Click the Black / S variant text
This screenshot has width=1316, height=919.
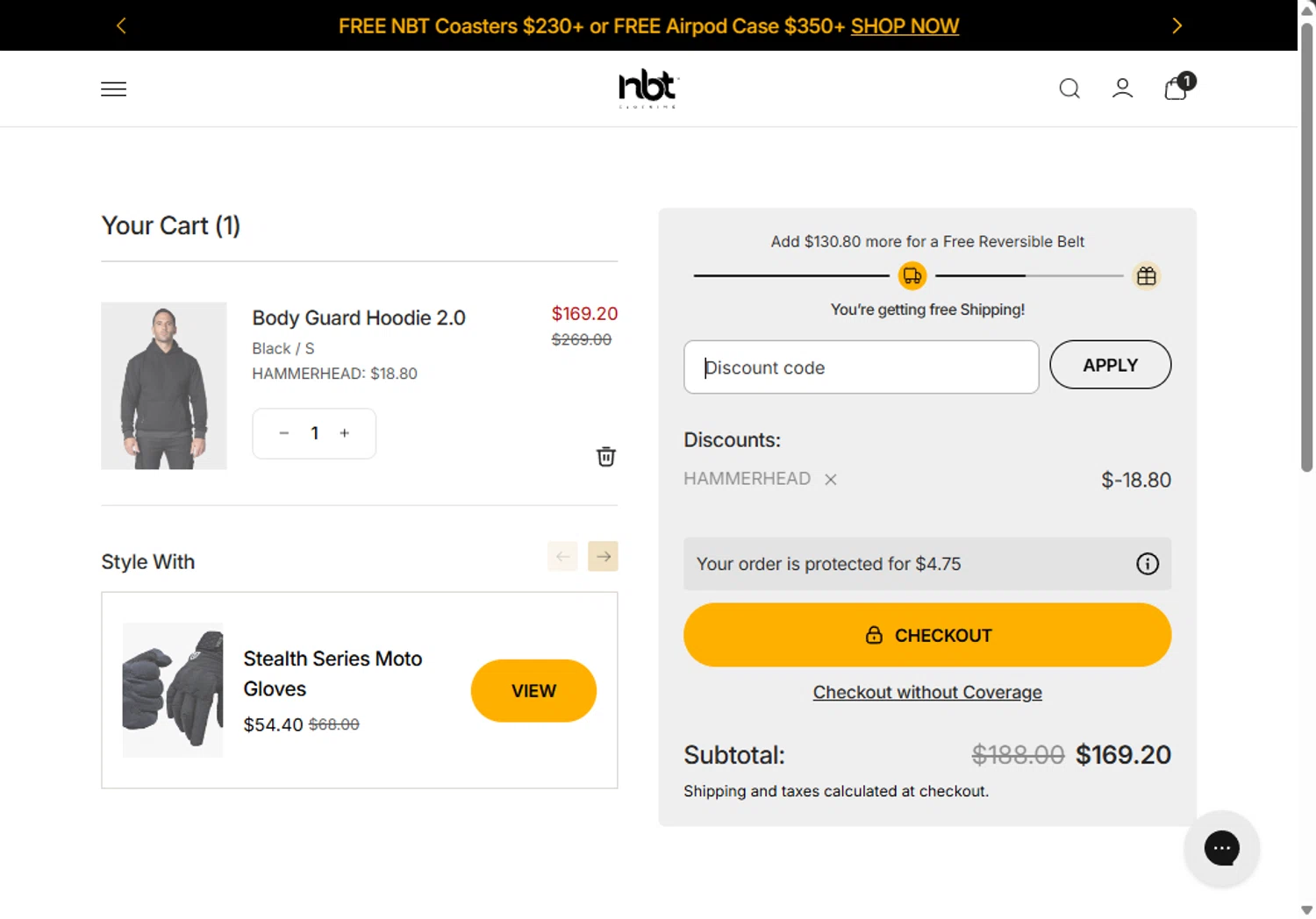283,349
